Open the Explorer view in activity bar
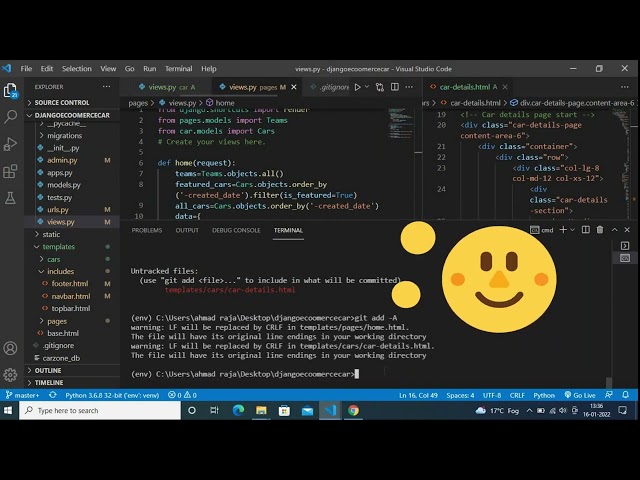 tap(10, 90)
